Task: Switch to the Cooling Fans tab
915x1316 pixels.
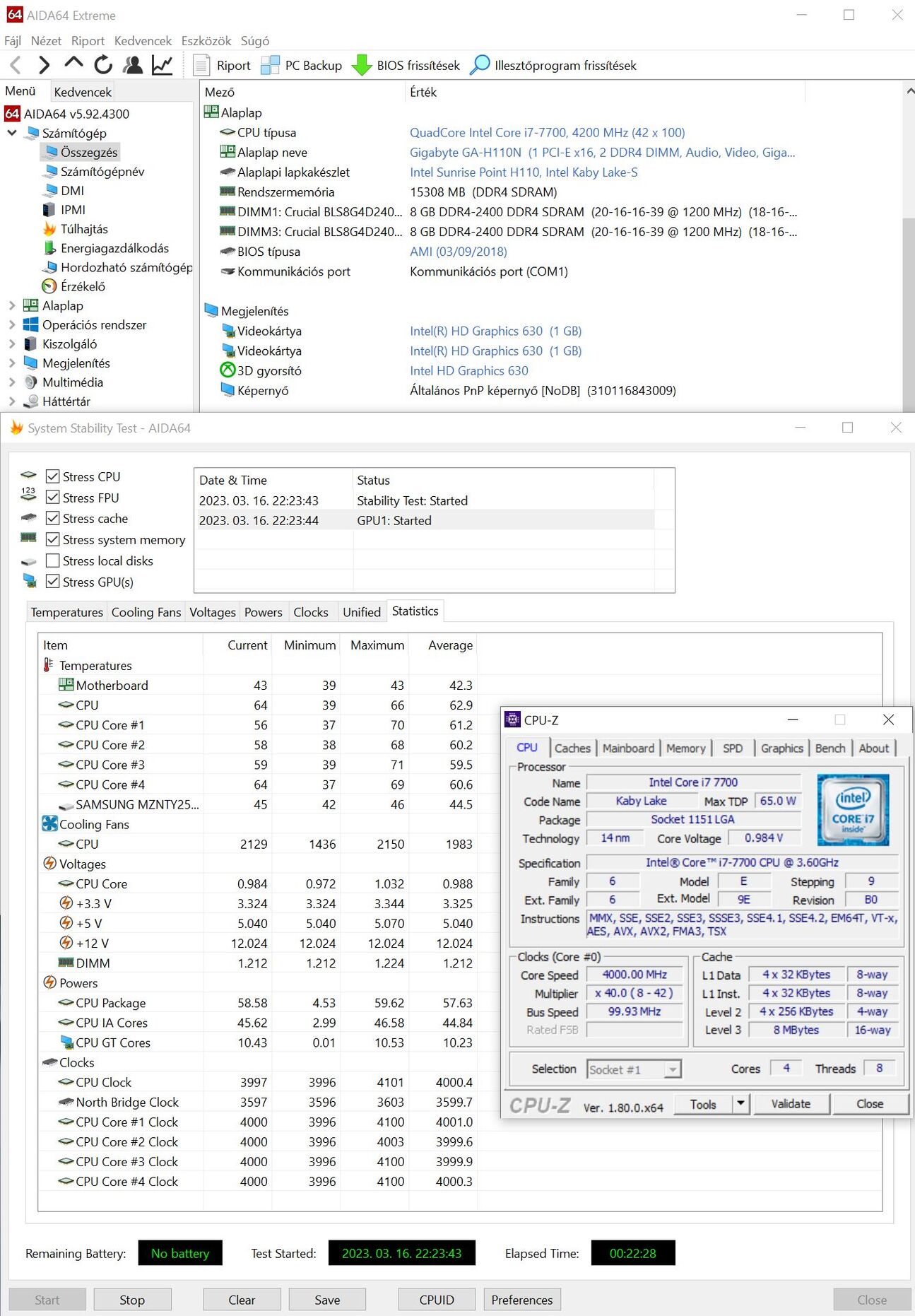Action: click(146, 612)
